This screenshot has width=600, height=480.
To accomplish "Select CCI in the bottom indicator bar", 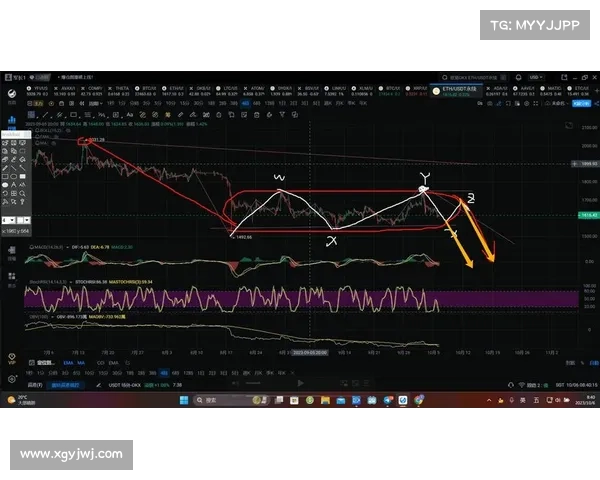I will click(100, 363).
